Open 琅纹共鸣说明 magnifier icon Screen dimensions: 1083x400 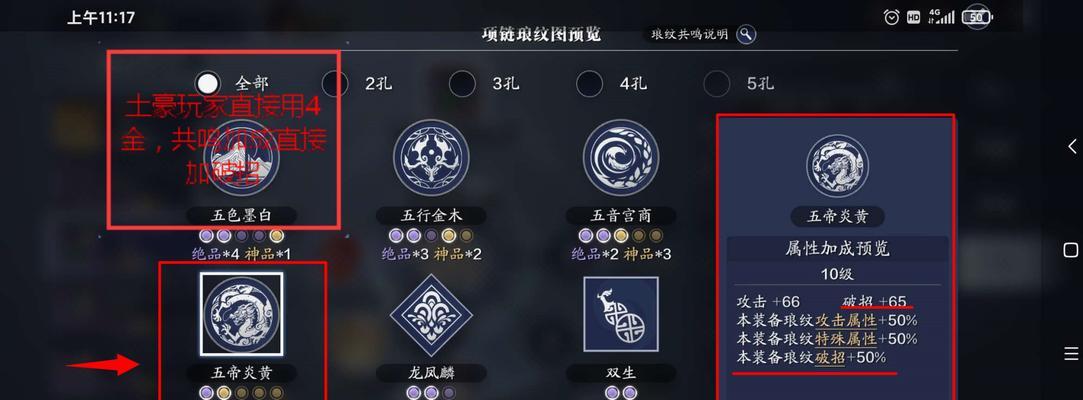tap(746, 34)
